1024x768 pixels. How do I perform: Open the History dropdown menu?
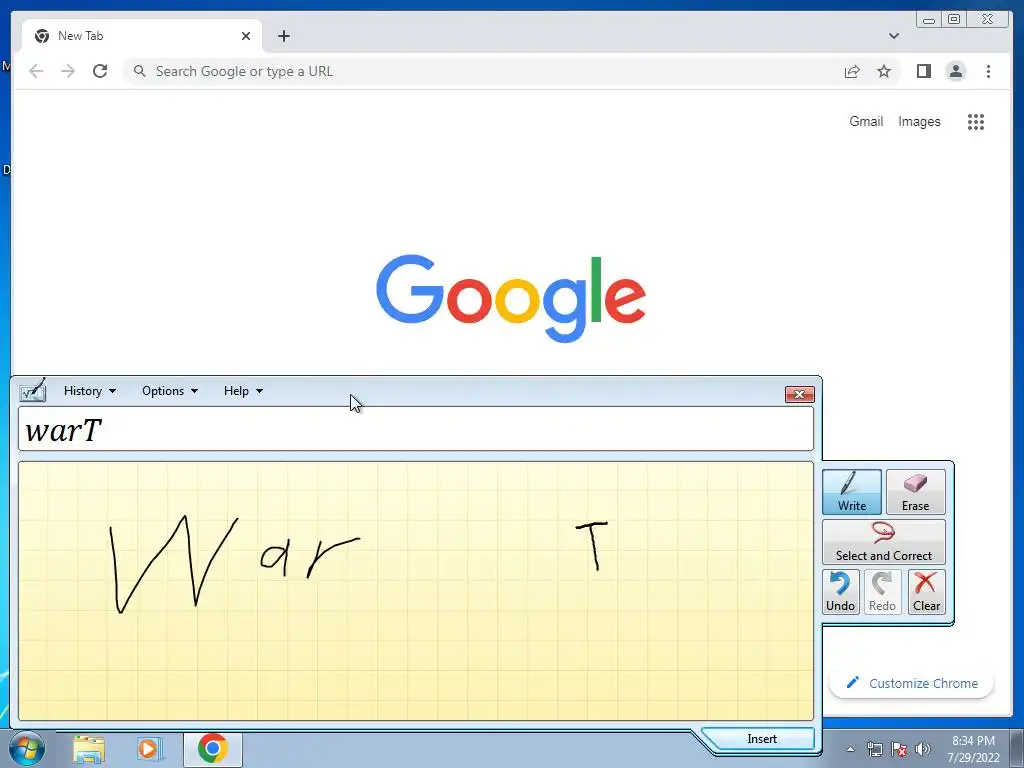89,391
